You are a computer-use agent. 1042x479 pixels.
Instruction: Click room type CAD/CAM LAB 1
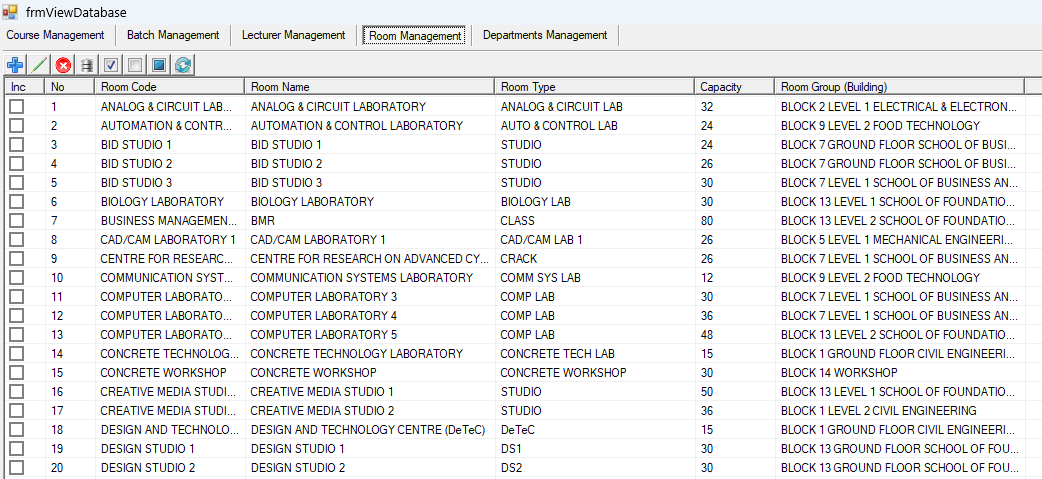point(542,239)
